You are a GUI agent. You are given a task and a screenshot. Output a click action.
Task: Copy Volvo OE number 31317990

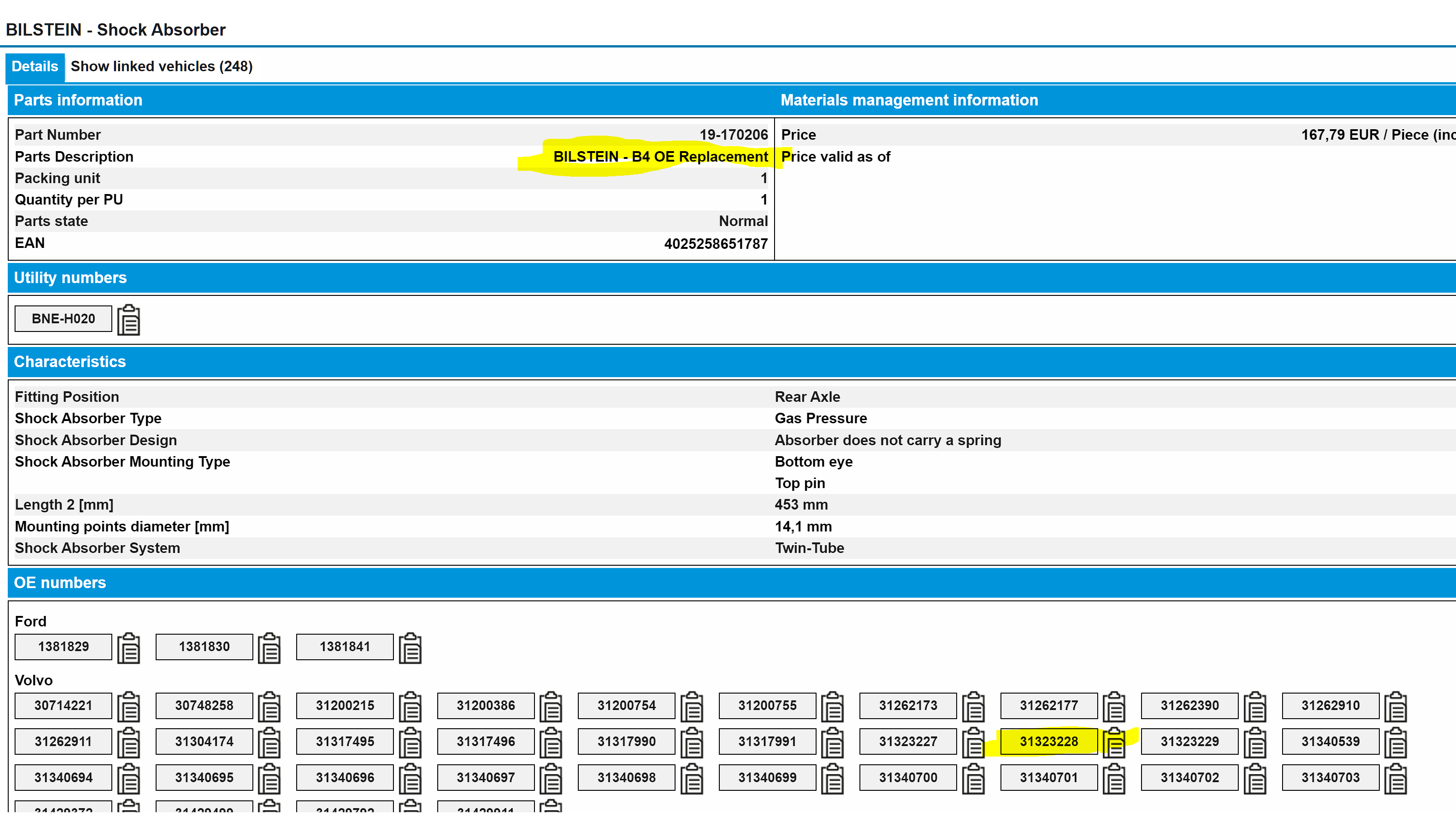(692, 743)
